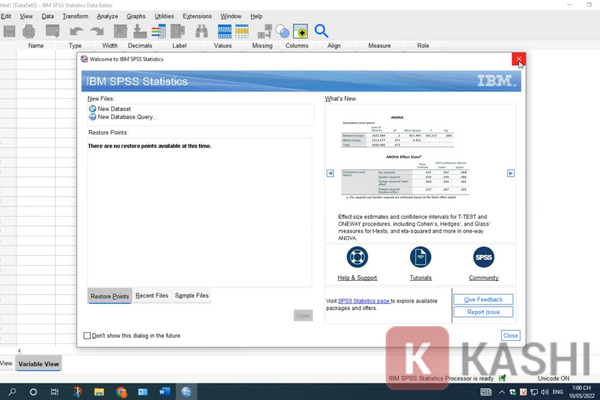Click the Redo arrow icon
This screenshot has height=400, width=600.
point(97,31)
